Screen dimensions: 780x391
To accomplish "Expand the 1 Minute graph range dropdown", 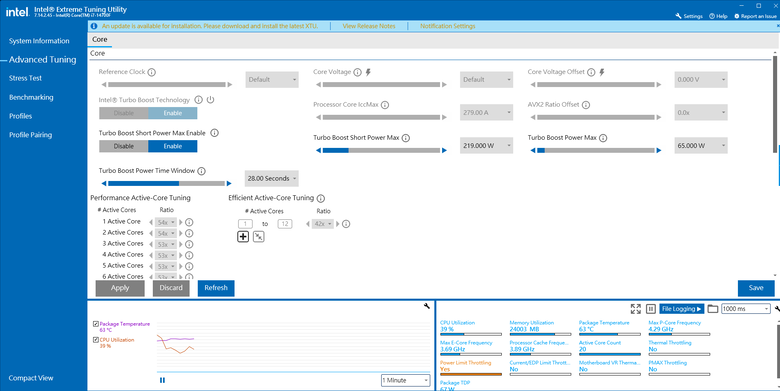I will coord(405,380).
